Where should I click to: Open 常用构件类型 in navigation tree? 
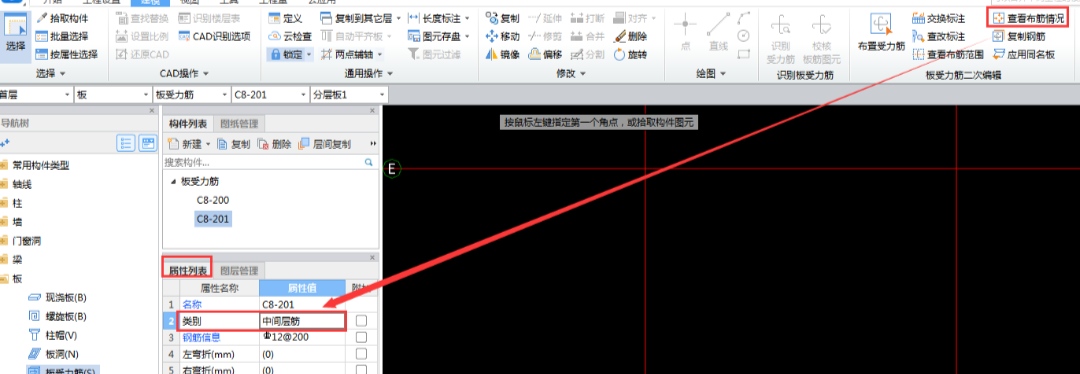click(x=41, y=165)
